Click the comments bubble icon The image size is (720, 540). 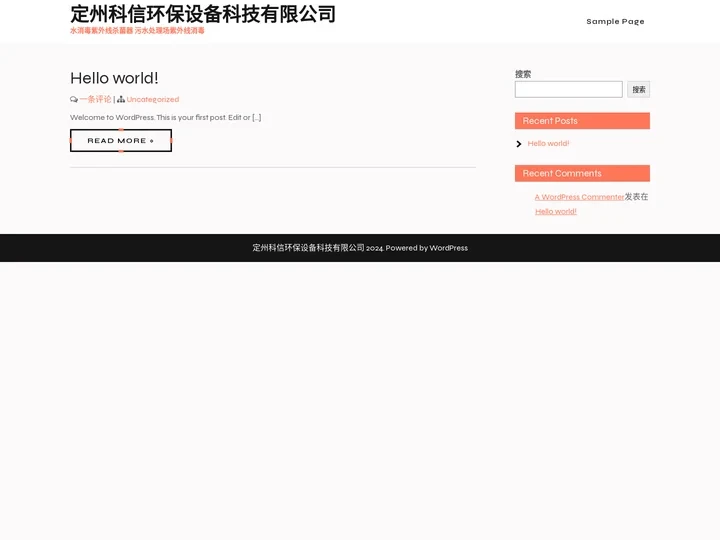coord(74,99)
